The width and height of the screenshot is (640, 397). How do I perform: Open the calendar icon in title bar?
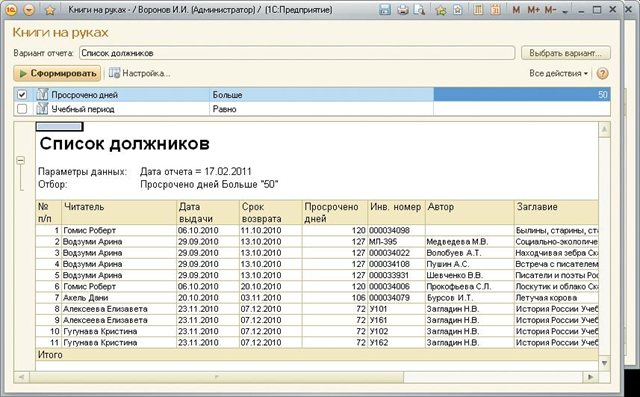pyautogui.click(x=496, y=10)
